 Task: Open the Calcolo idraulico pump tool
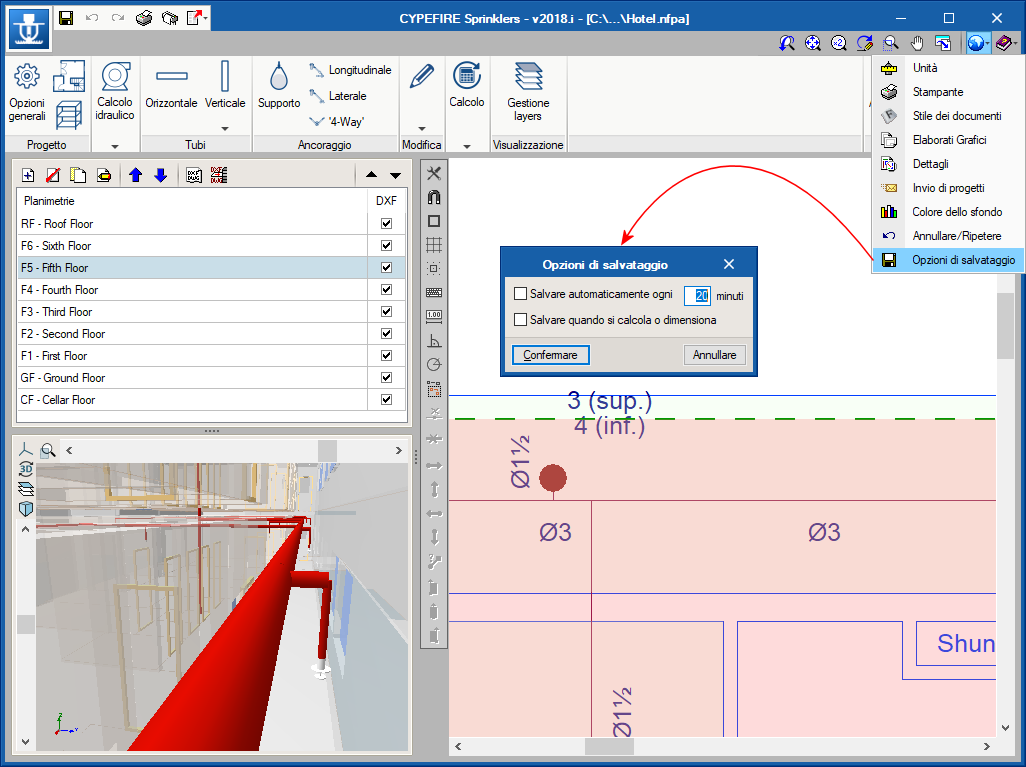point(115,92)
